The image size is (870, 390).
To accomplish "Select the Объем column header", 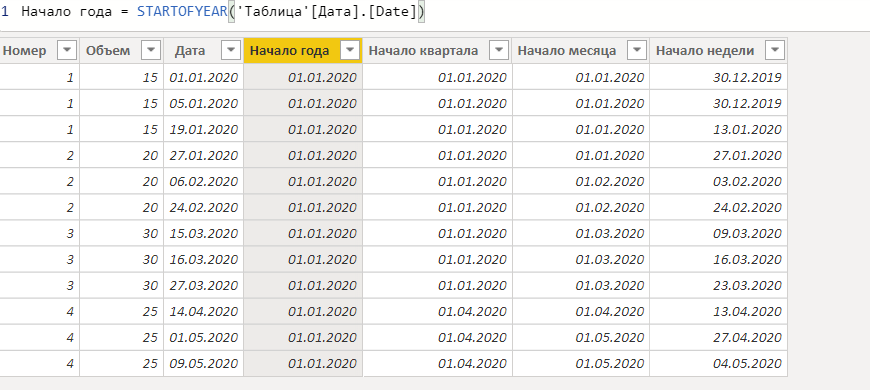I will tap(122, 50).
